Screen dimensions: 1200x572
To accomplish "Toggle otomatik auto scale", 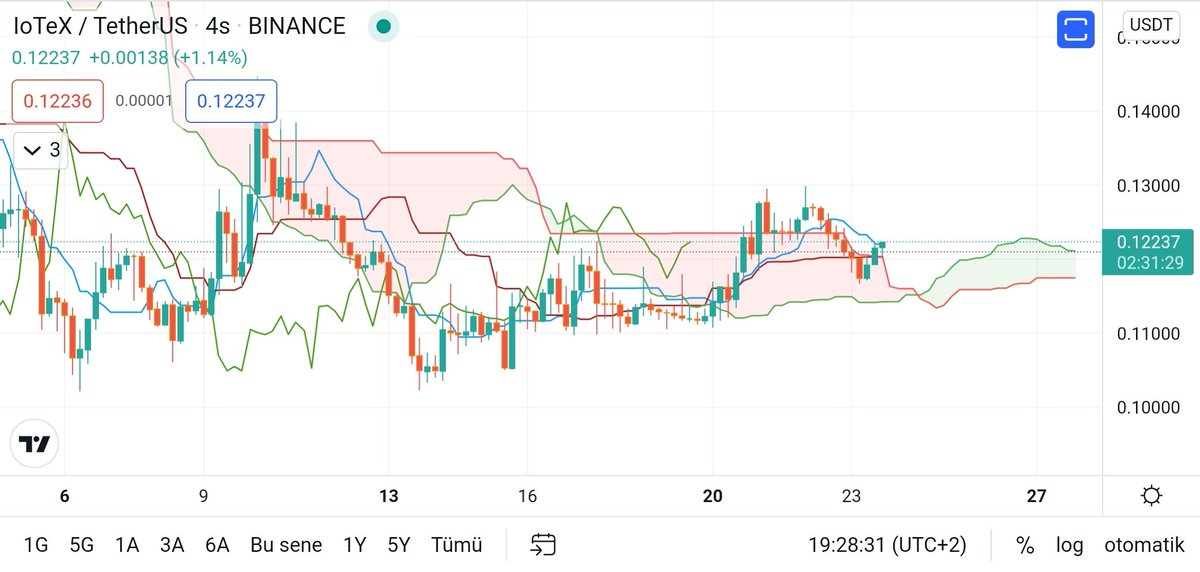I will click(1144, 545).
